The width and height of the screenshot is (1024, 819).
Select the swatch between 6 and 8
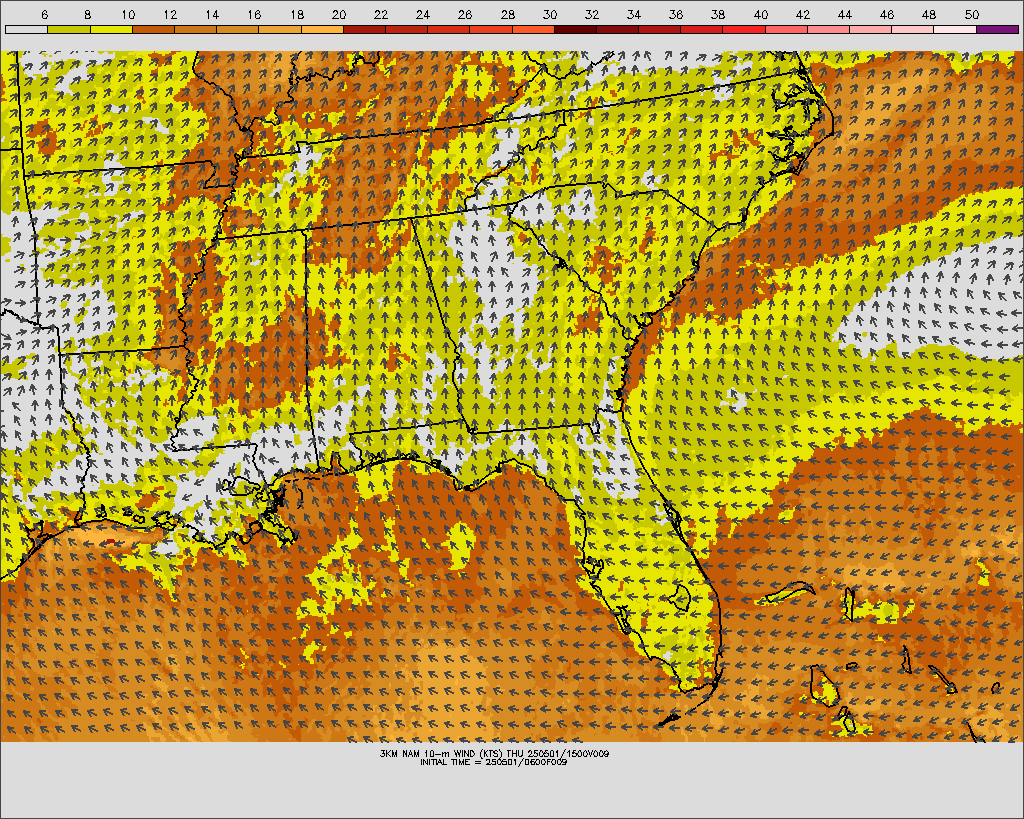pyautogui.click(x=69, y=29)
